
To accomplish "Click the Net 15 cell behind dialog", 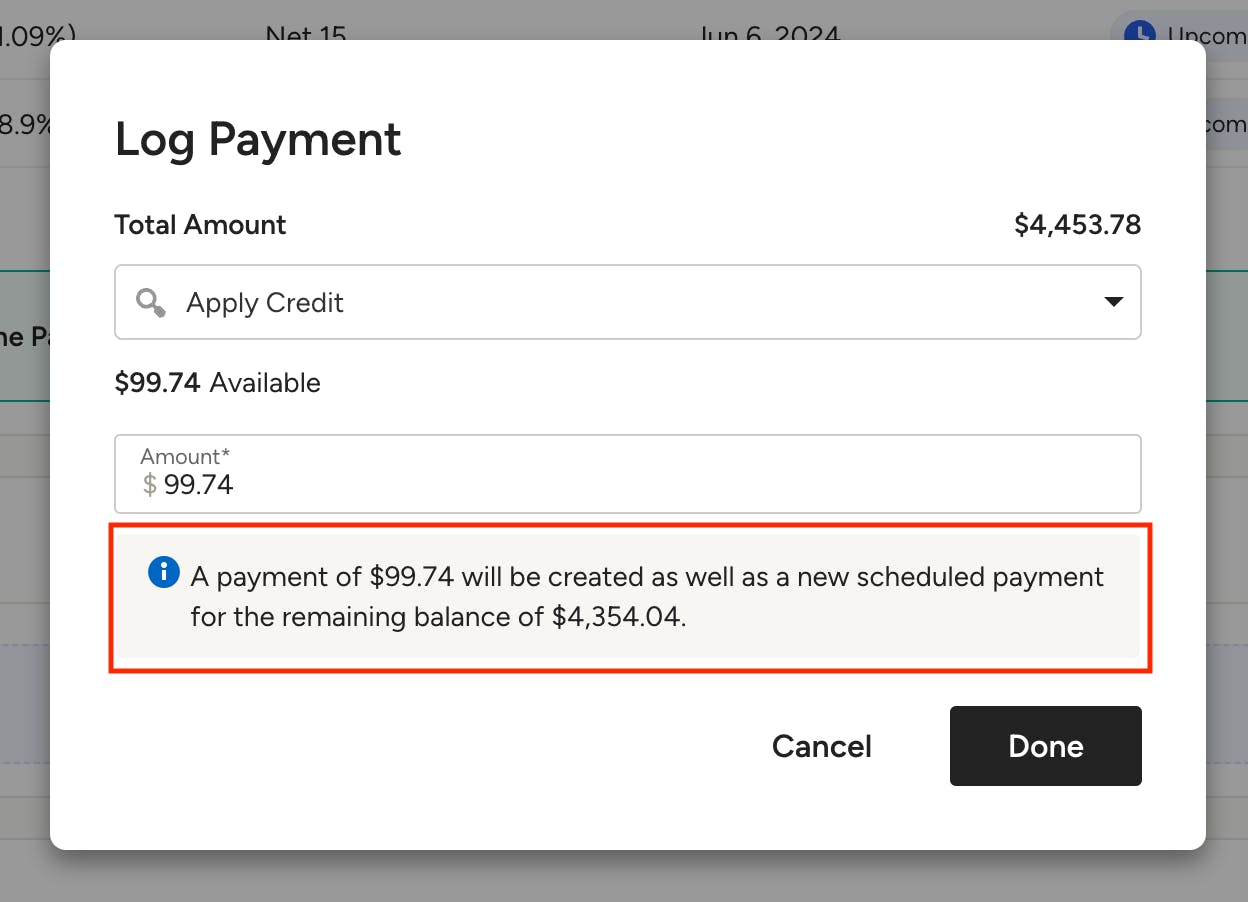I will [x=306, y=32].
